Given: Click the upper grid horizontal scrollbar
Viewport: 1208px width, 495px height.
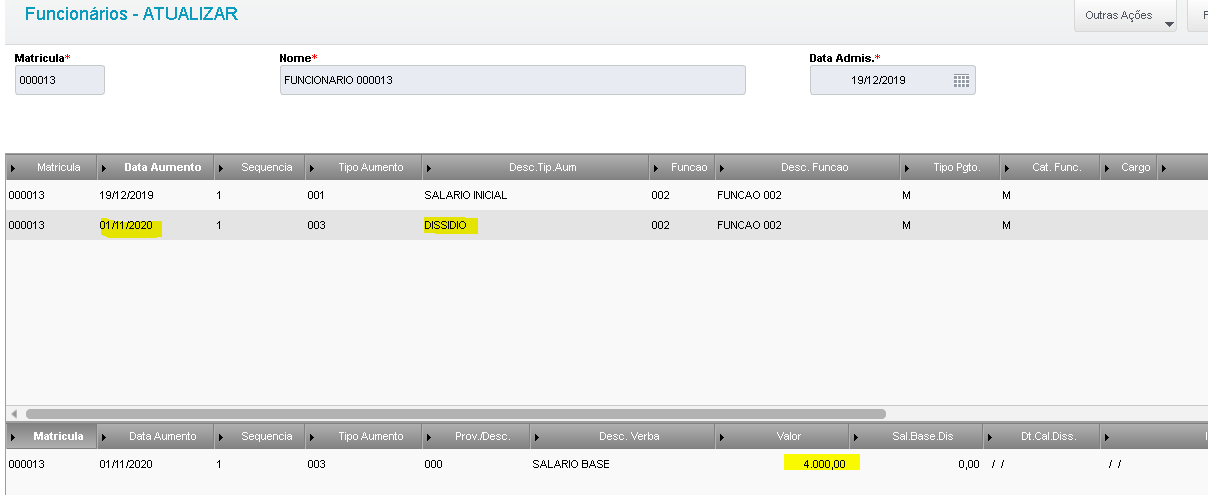Looking at the screenshot, I should pos(455,413).
